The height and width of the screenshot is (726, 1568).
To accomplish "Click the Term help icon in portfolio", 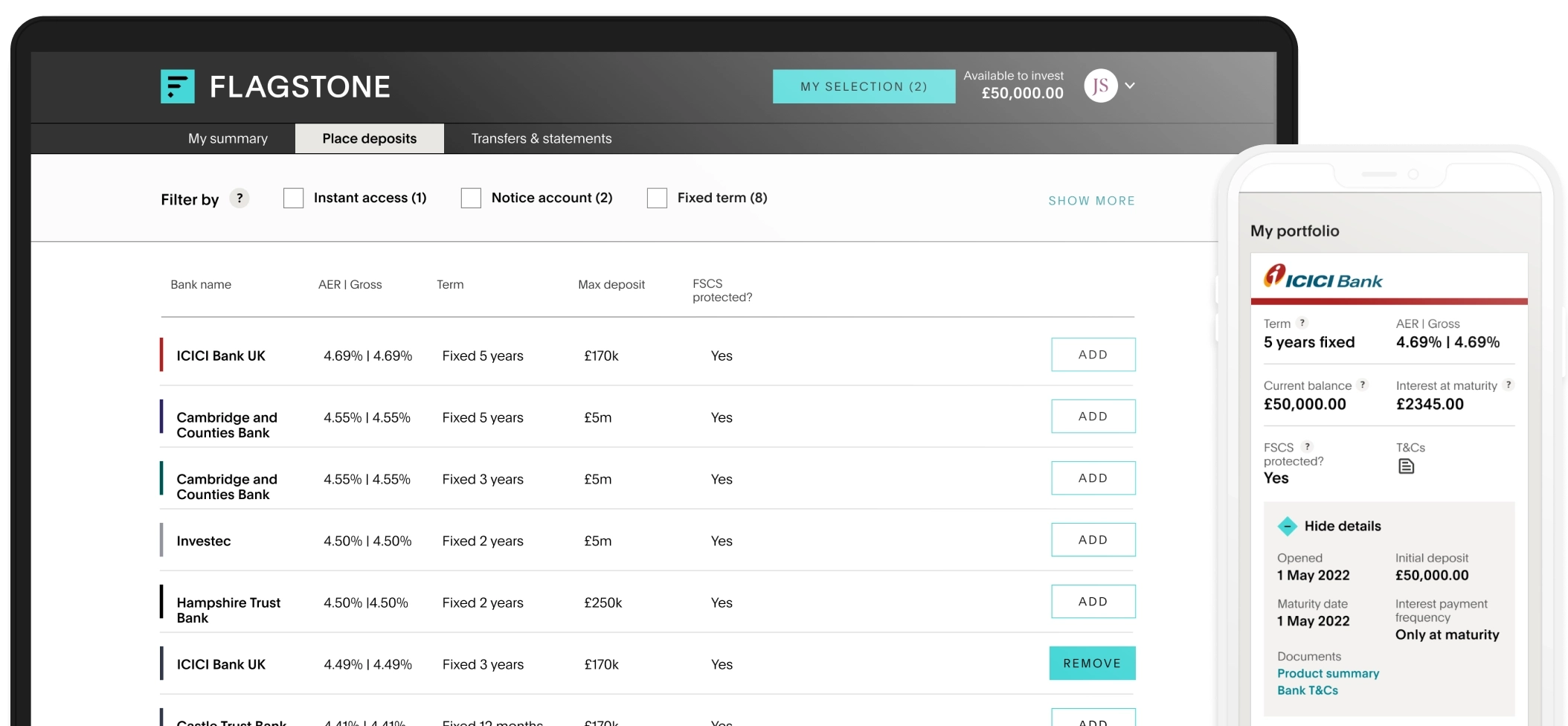I will [x=1302, y=323].
